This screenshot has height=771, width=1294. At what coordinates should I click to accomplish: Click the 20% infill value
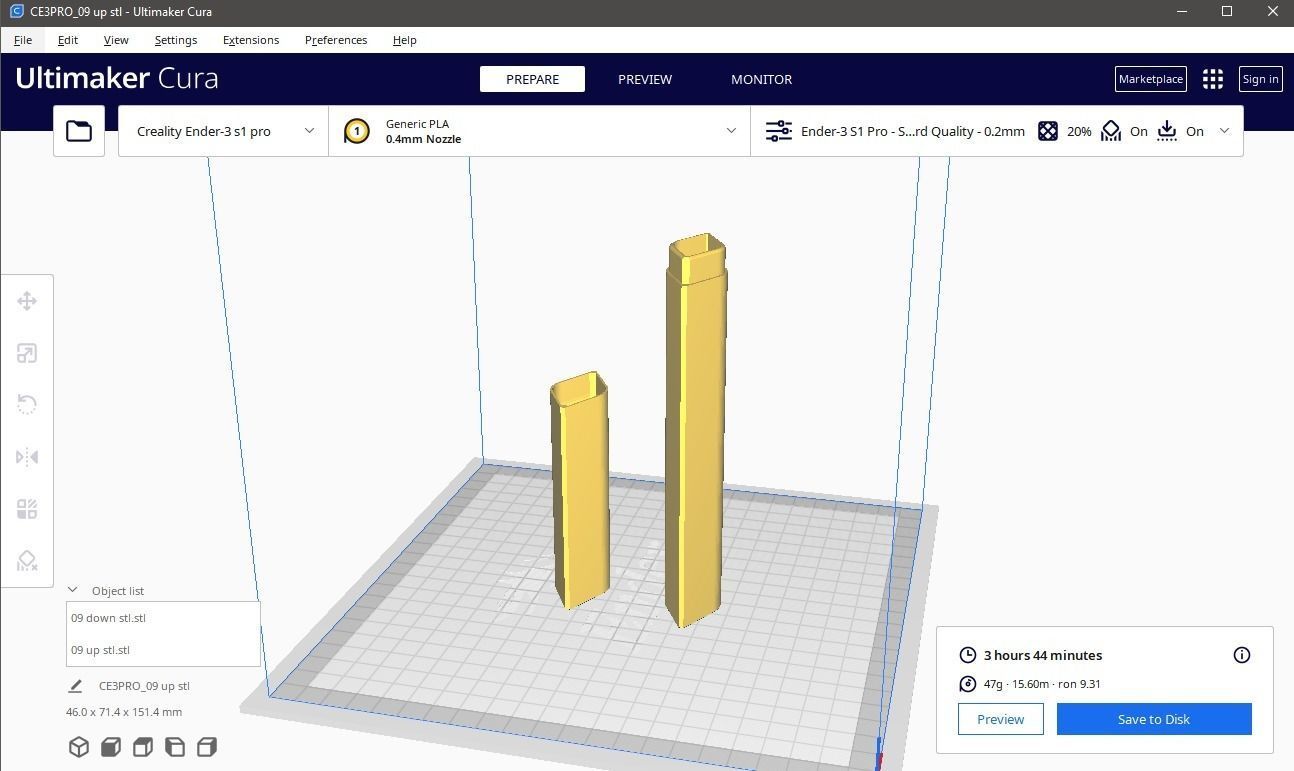pyautogui.click(x=1079, y=131)
